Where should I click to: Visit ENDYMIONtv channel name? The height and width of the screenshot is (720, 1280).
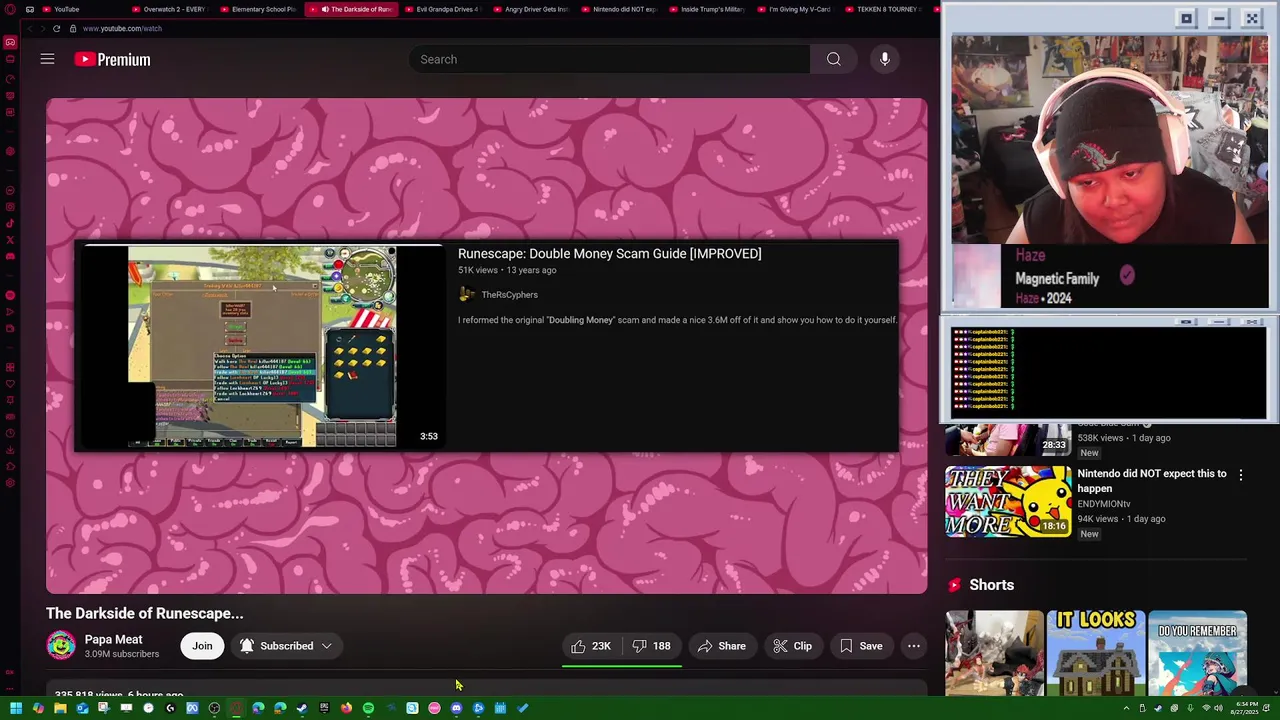[1104, 504]
